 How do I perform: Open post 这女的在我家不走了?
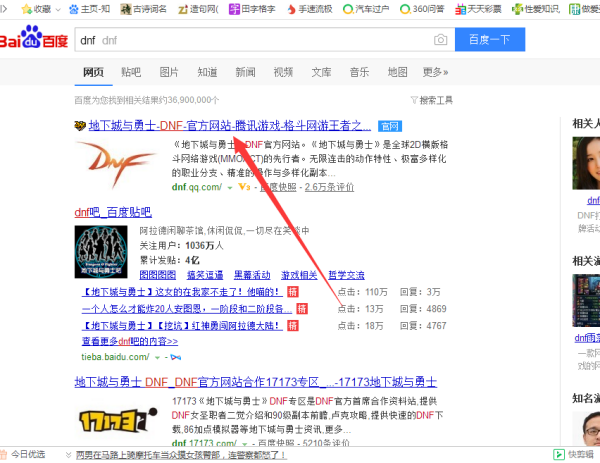[x=182, y=292]
